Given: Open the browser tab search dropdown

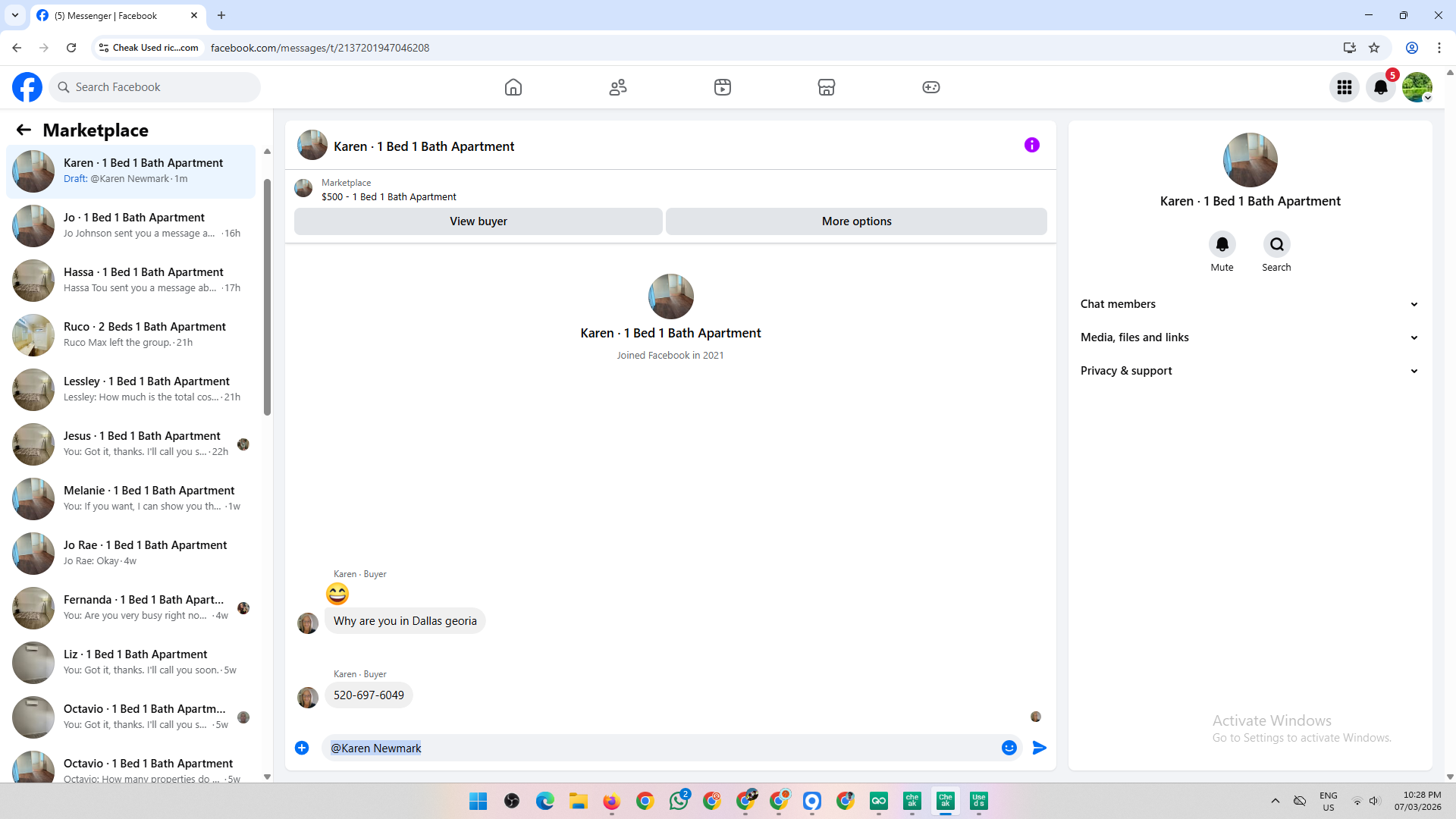Looking at the screenshot, I should (x=15, y=15).
